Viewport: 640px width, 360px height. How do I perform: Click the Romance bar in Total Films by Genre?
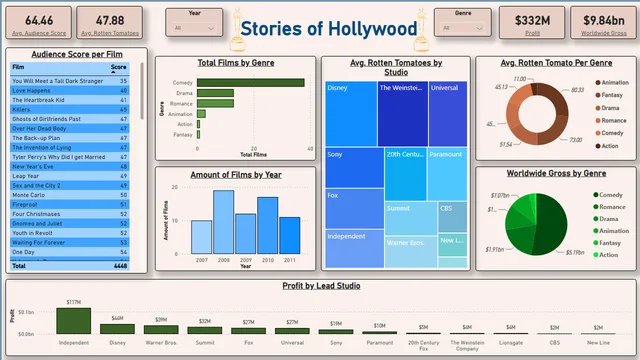(215, 103)
